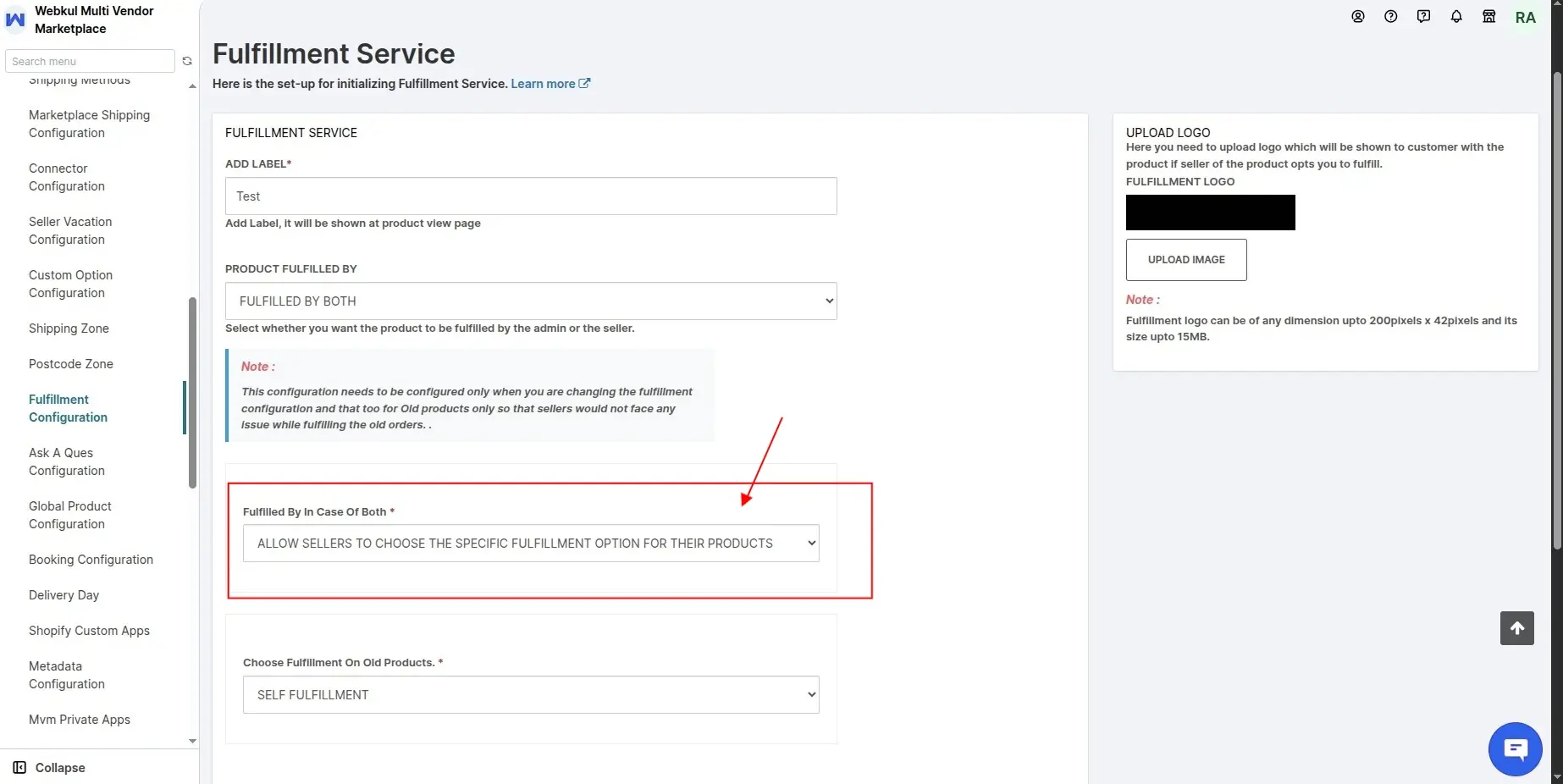Refresh the menu with the reload icon
1563x784 pixels.
point(187,61)
